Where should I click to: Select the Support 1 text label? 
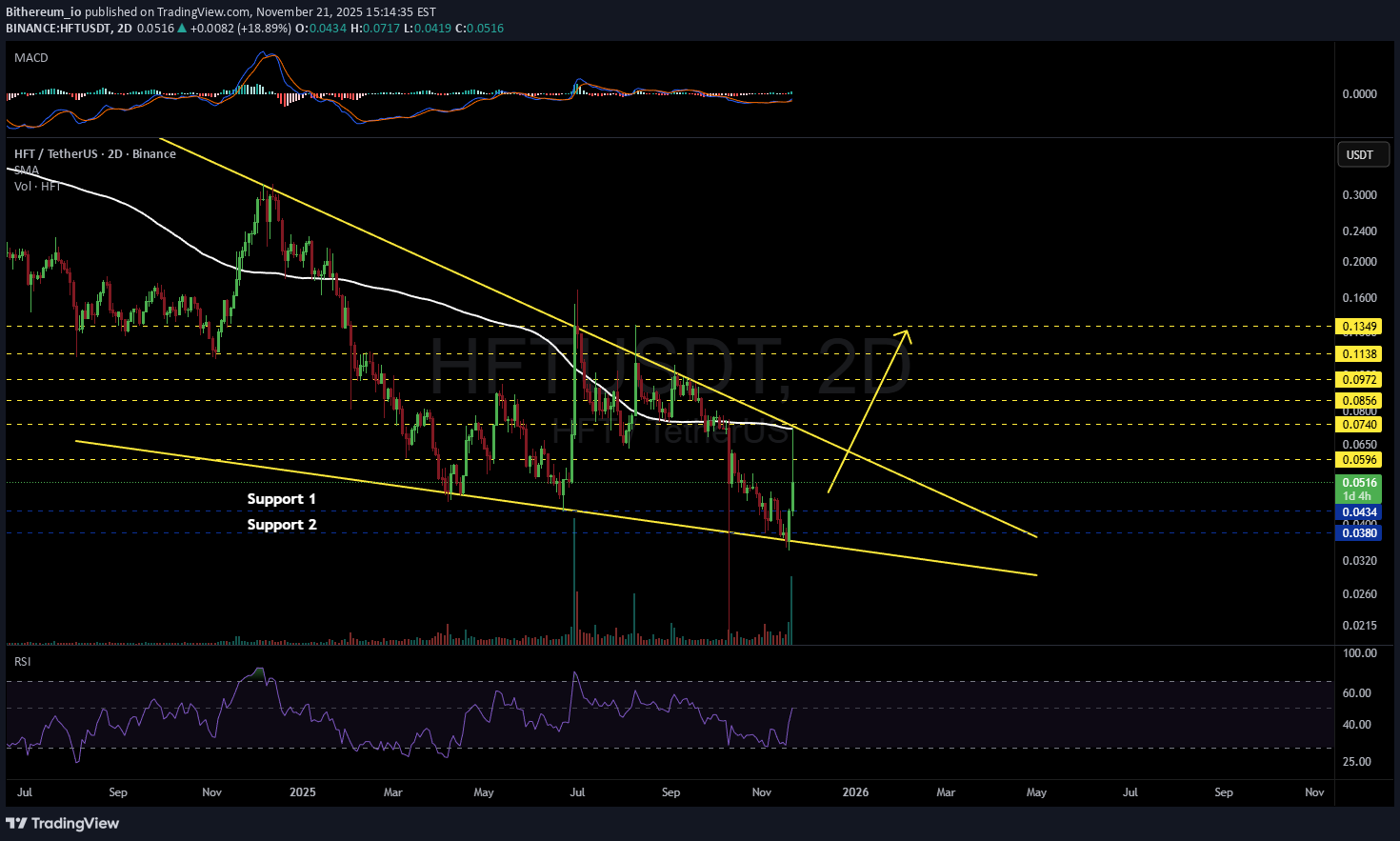pyautogui.click(x=281, y=499)
